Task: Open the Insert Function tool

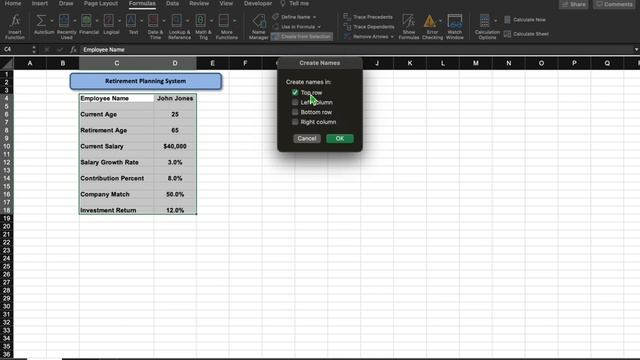Action: pos(15,27)
